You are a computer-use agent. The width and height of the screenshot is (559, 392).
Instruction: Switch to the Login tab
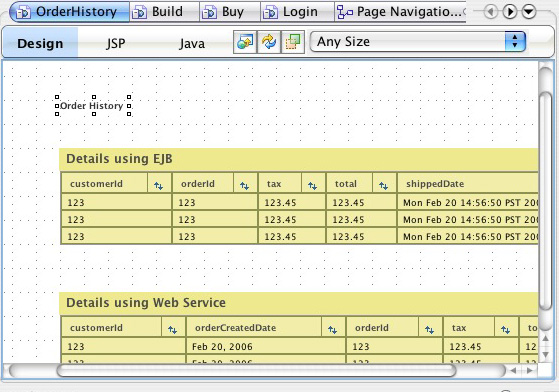pyautogui.click(x=297, y=12)
